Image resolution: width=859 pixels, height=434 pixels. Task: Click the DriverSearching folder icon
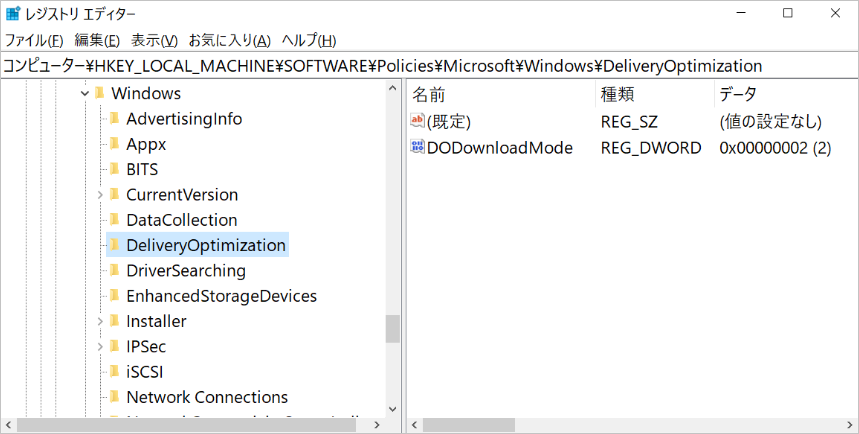pos(114,270)
